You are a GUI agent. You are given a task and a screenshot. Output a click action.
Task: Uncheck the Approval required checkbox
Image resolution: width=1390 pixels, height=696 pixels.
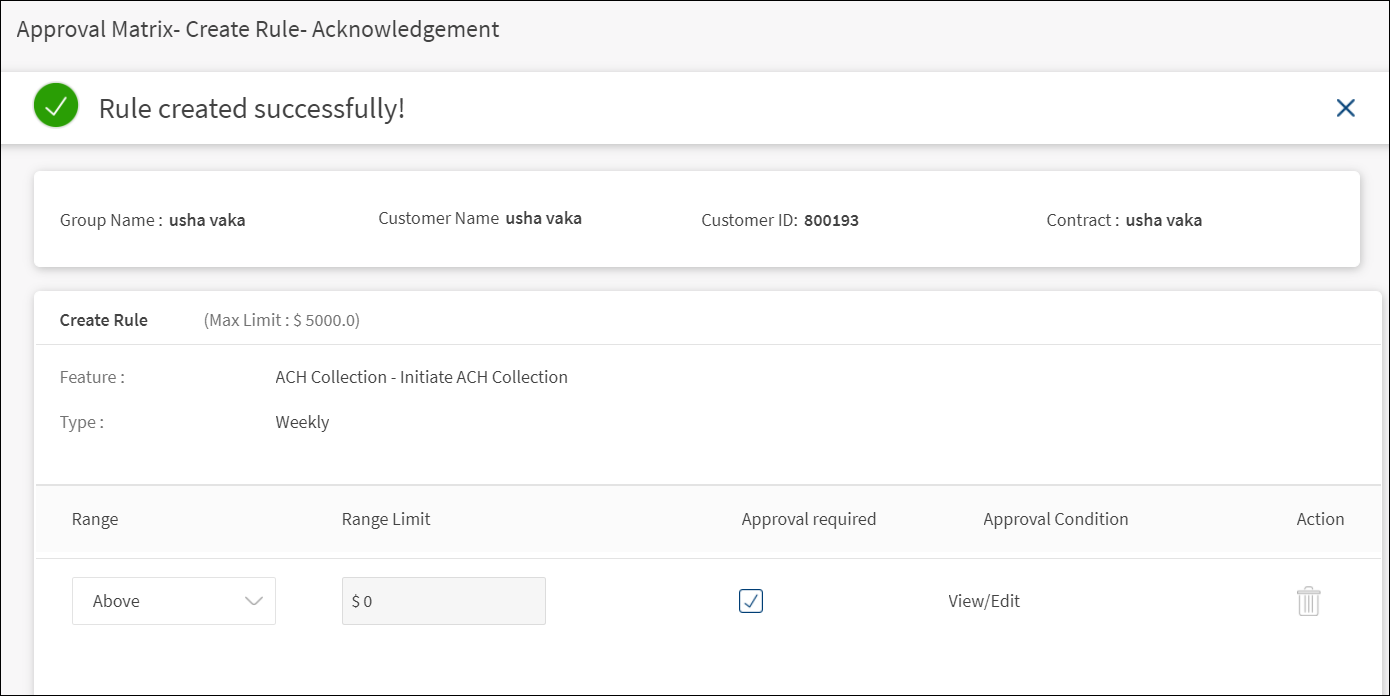[x=751, y=601]
